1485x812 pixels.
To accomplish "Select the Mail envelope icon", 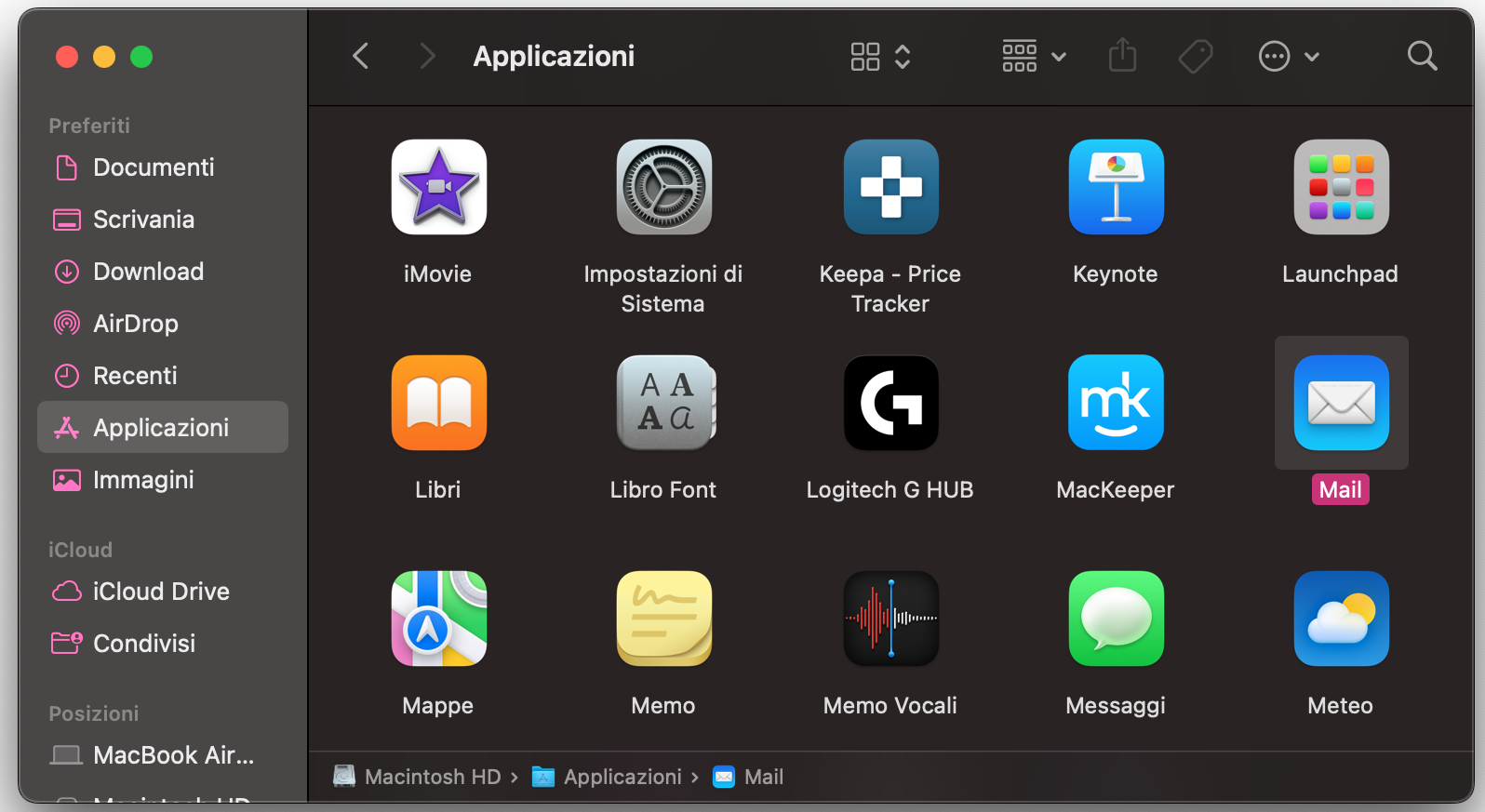I will click(1341, 403).
